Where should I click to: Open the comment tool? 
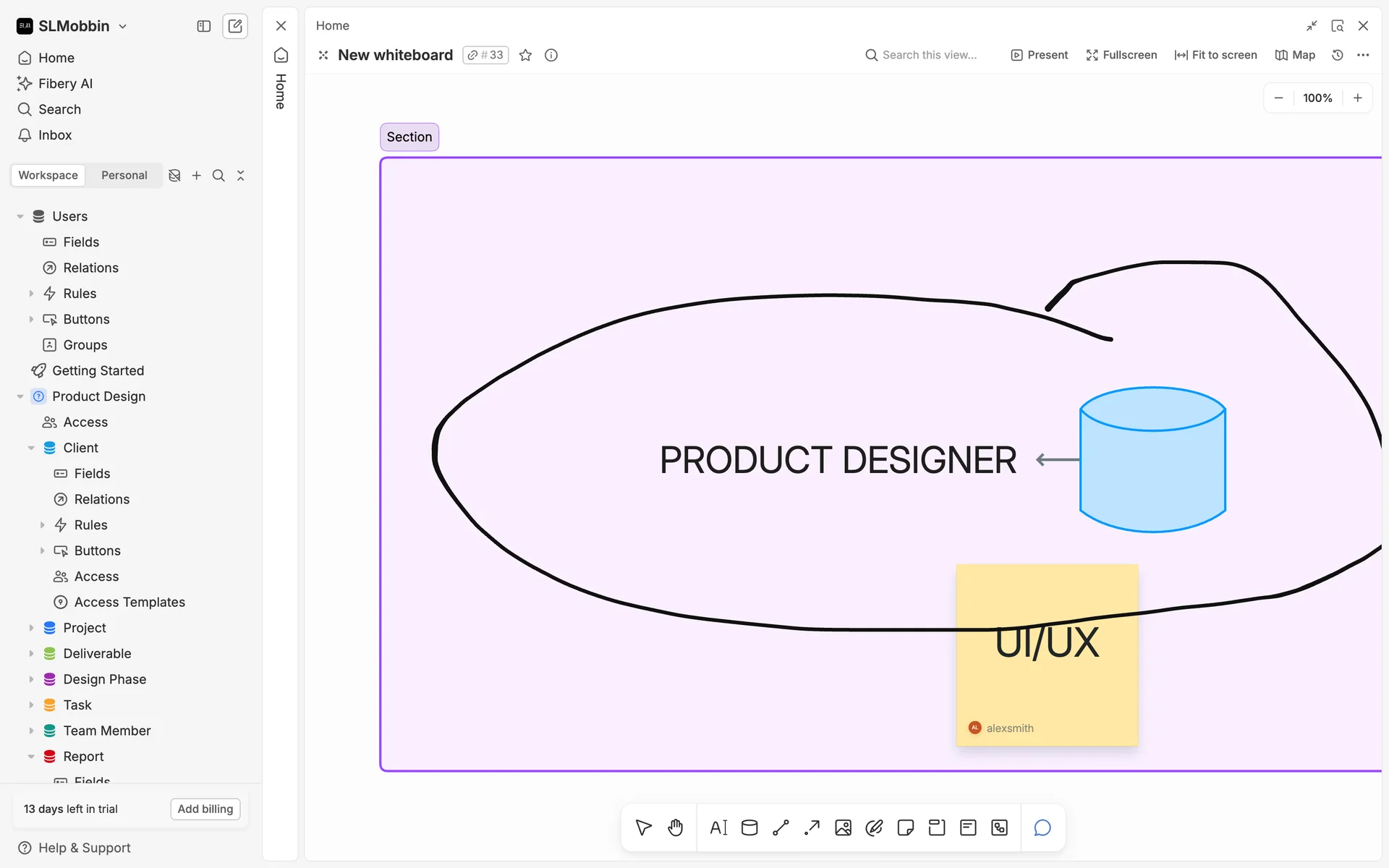(1042, 827)
